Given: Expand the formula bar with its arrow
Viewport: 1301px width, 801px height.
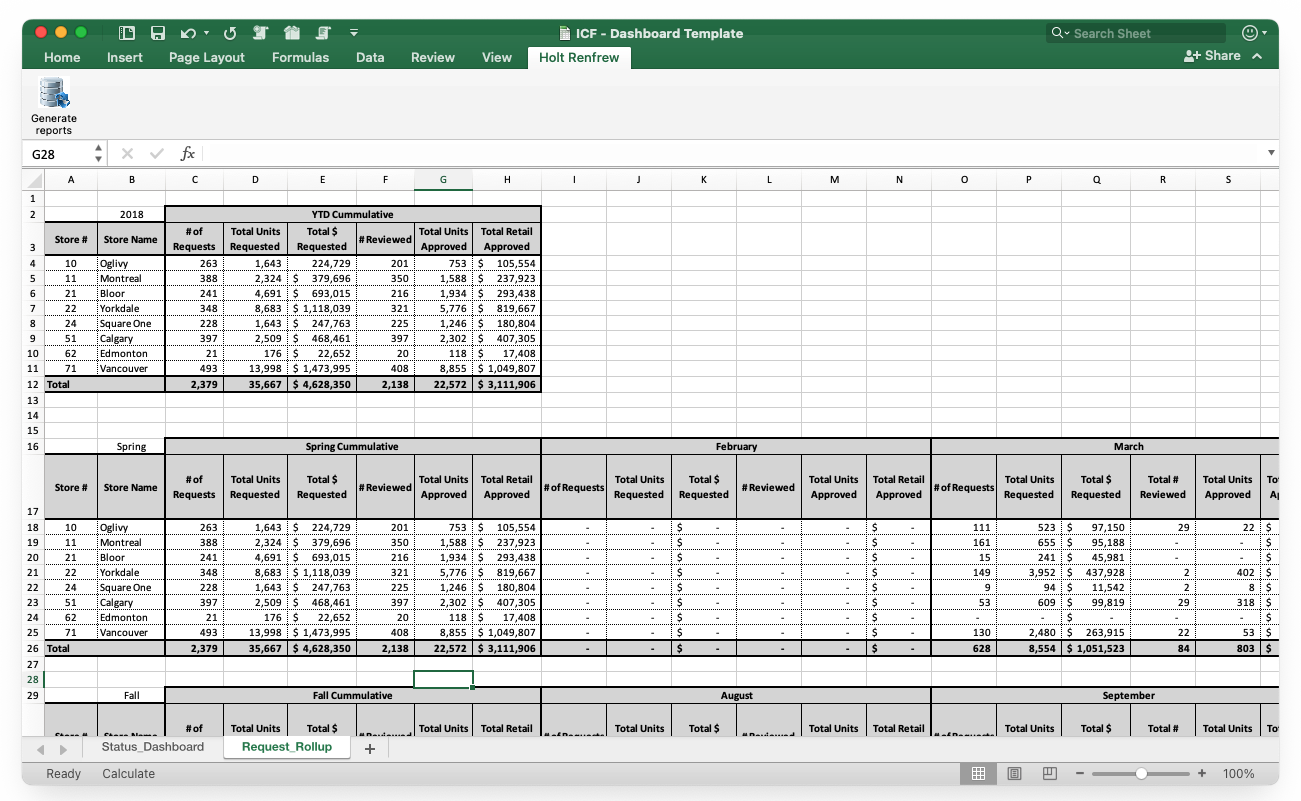Looking at the screenshot, I should click(x=1271, y=154).
